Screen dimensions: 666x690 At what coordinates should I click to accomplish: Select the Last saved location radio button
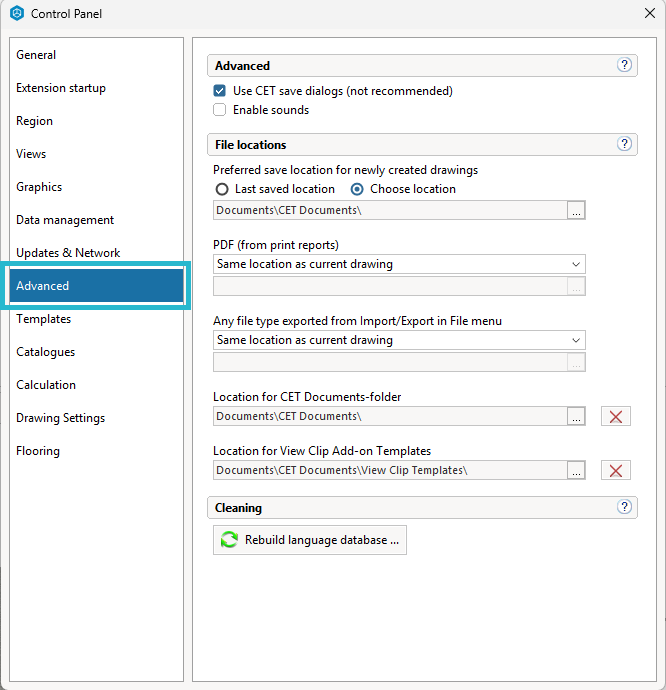pyautogui.click(x=222, y=189)
